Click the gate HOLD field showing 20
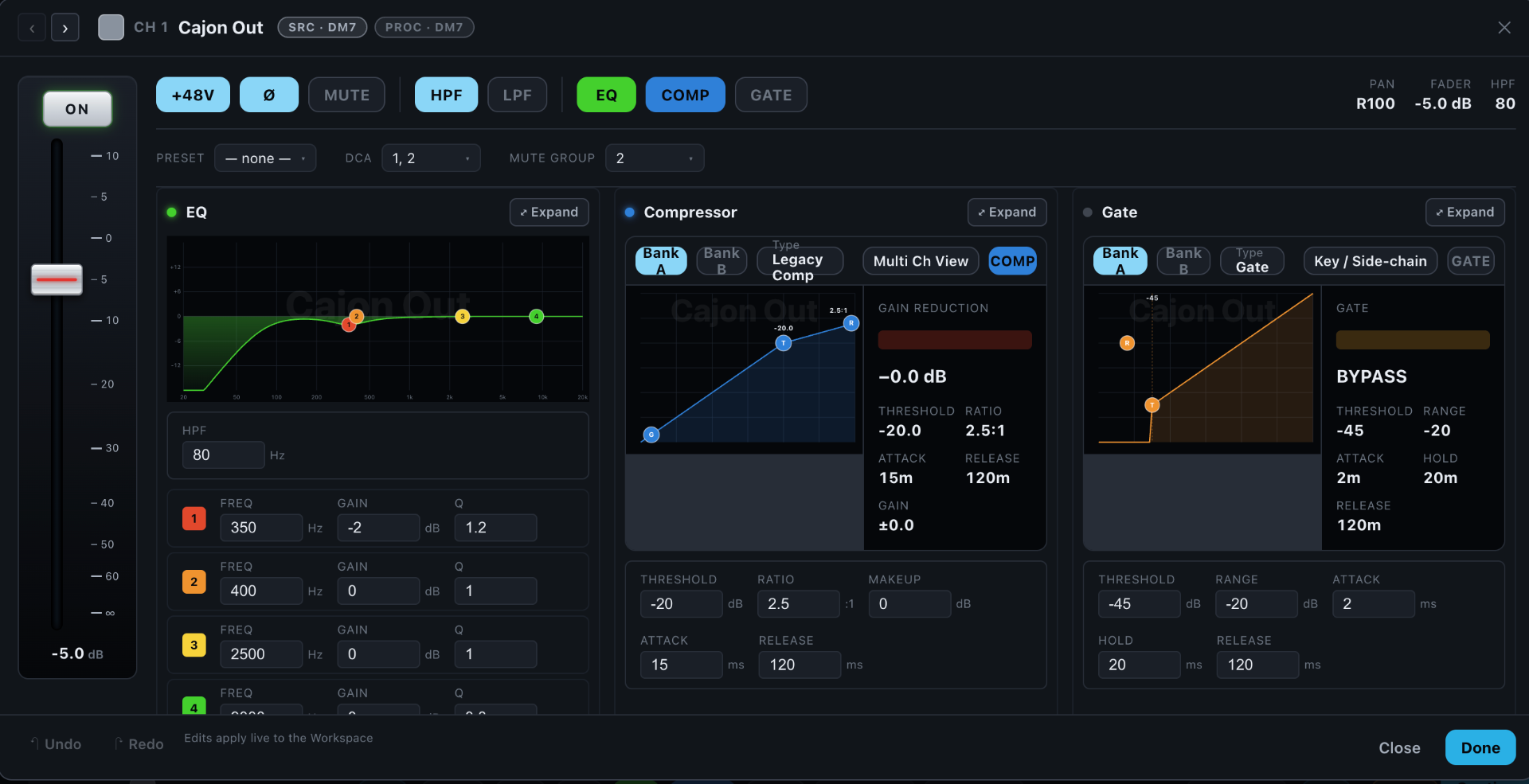 [1139, 665]
